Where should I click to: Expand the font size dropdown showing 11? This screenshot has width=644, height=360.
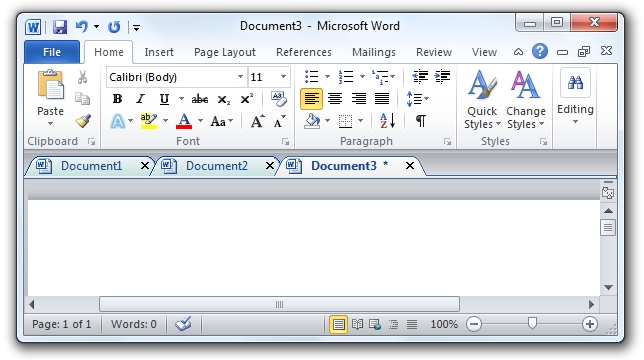tap(283, 77)
